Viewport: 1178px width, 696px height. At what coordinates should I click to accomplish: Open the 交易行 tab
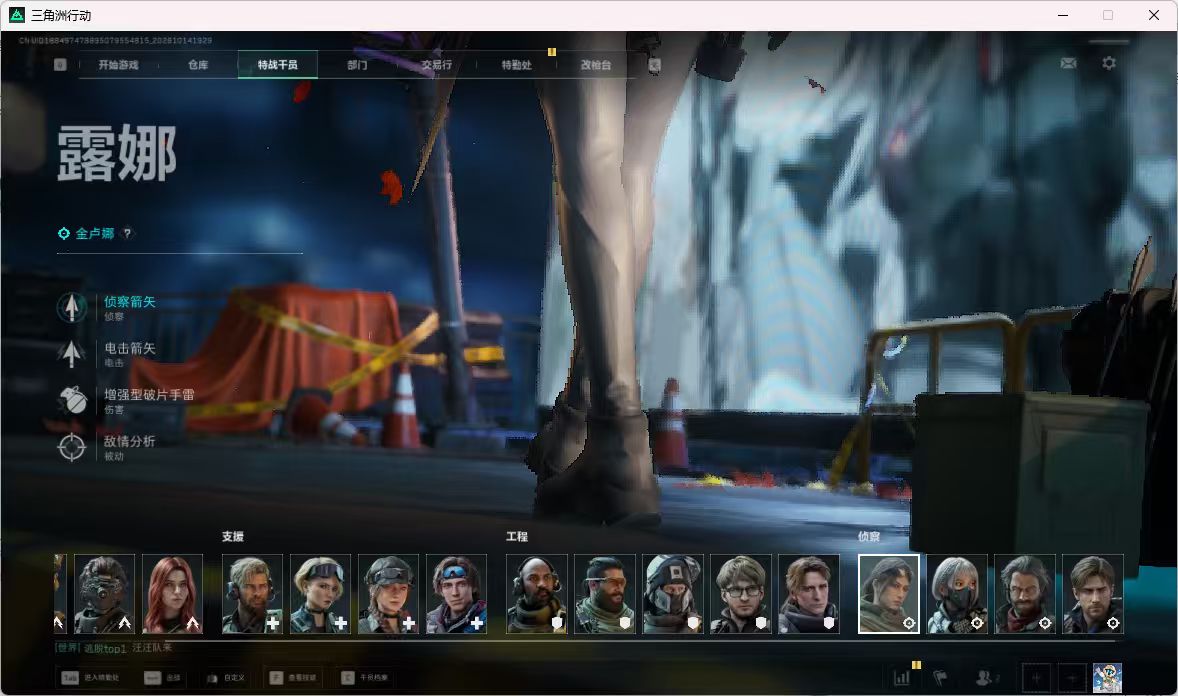point(436,65)
